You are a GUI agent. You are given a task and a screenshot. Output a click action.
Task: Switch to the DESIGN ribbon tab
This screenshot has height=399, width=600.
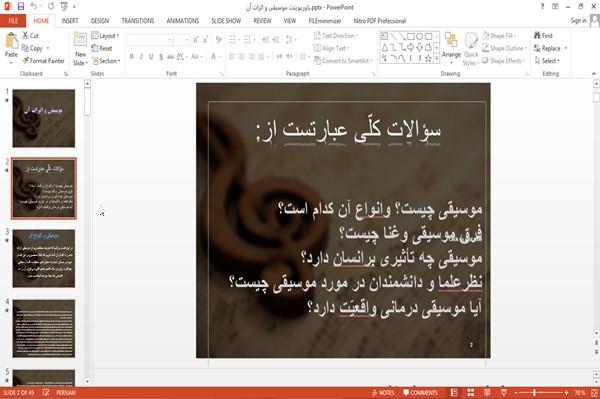coord(100,21)
